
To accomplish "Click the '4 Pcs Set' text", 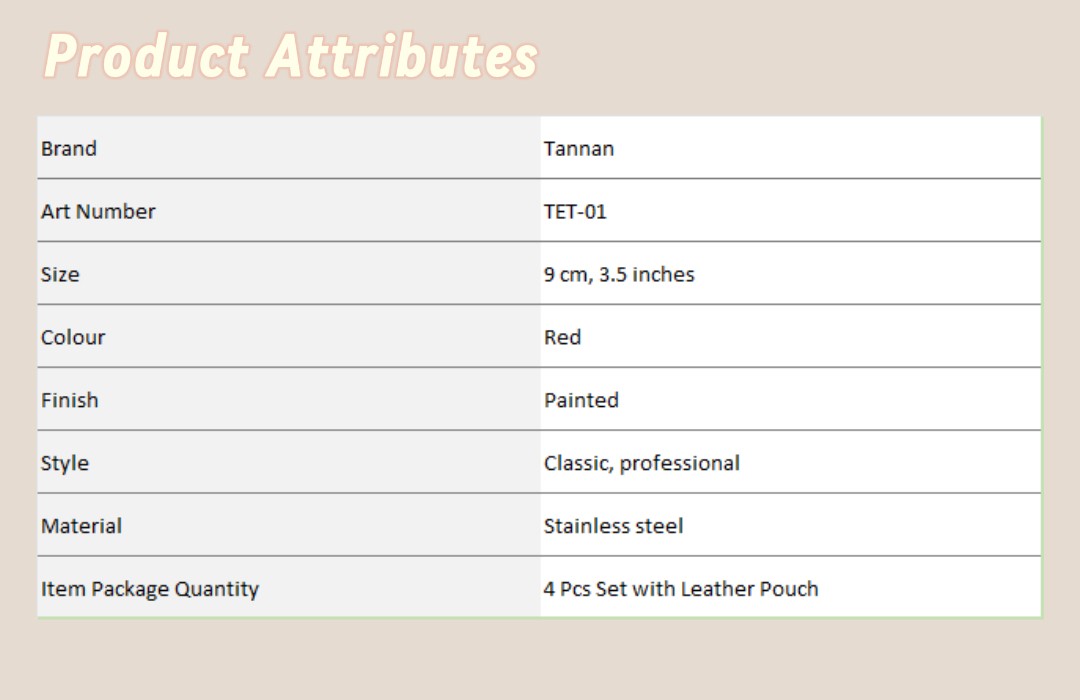I will 585,590.
